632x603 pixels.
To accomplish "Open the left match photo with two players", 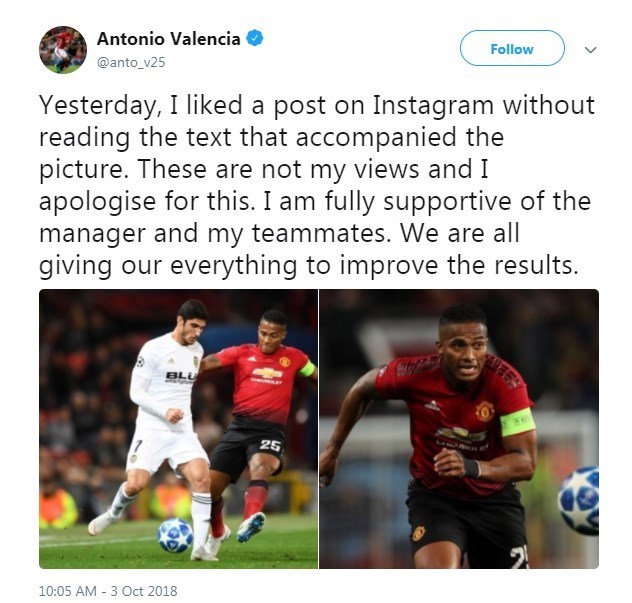I will (x=178, y=429).
